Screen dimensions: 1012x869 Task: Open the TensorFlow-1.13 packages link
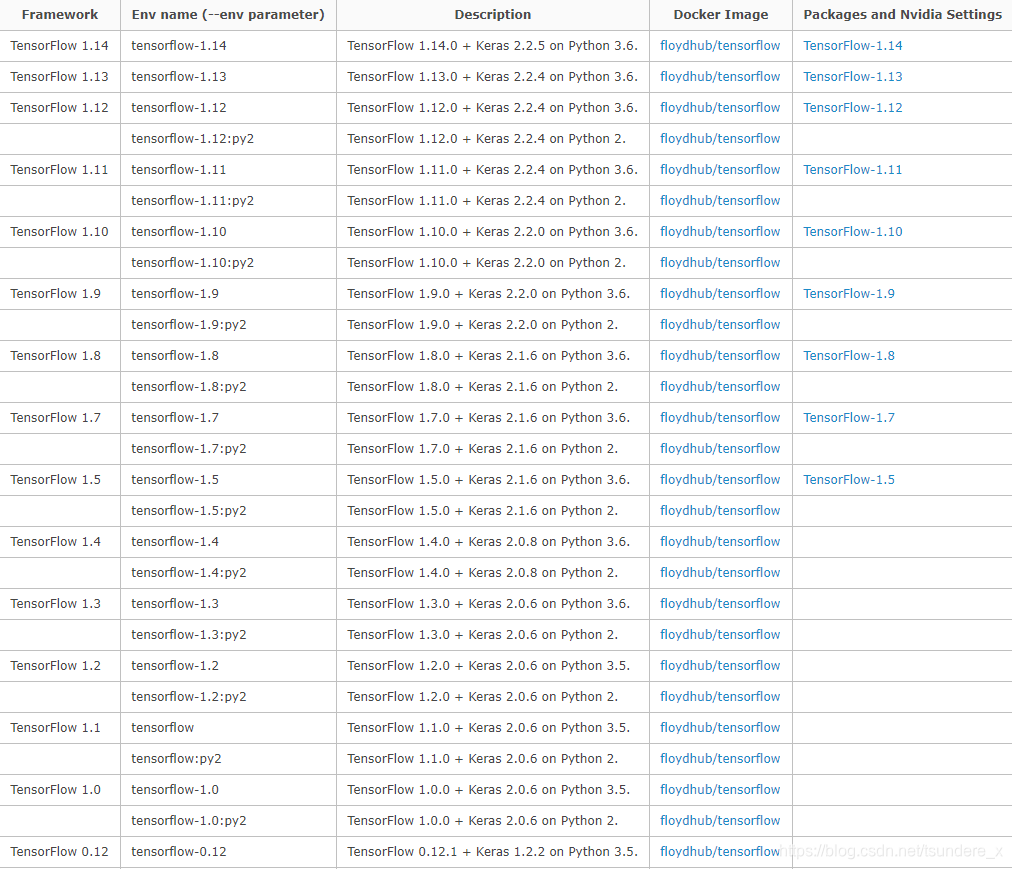(853, 77)
